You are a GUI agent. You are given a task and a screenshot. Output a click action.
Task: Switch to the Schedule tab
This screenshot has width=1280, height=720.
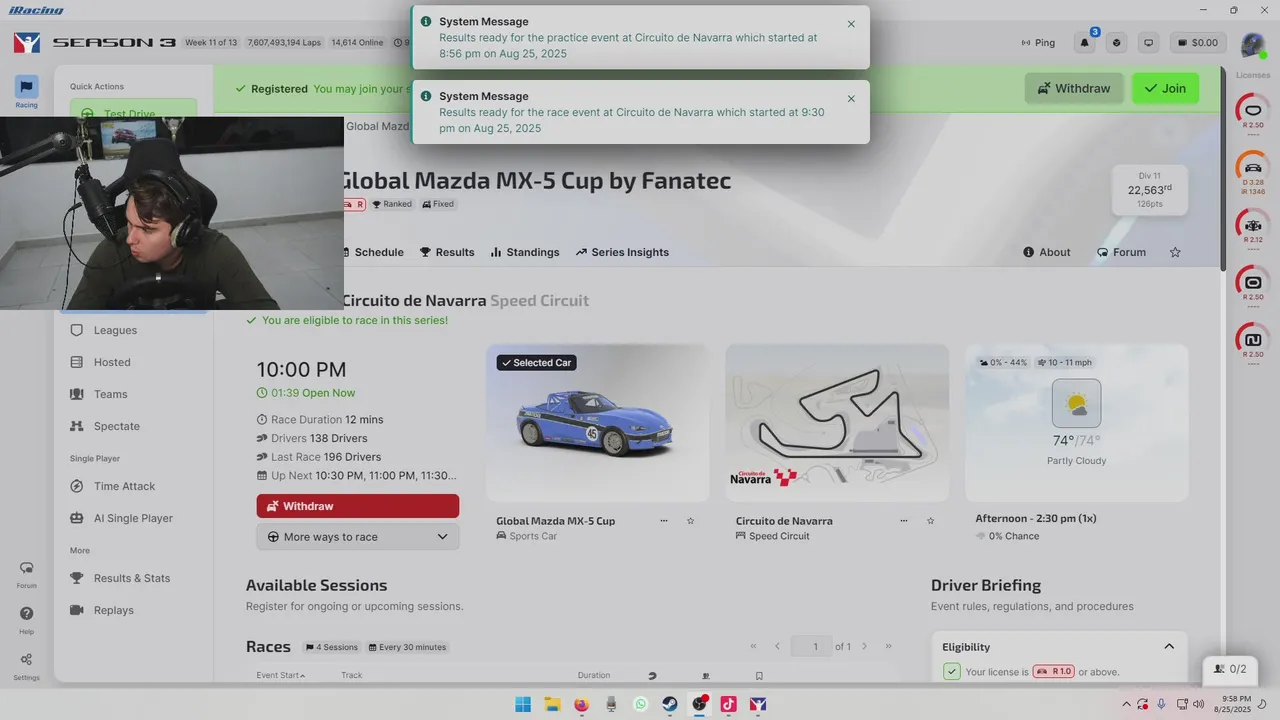tap(373, 252)
